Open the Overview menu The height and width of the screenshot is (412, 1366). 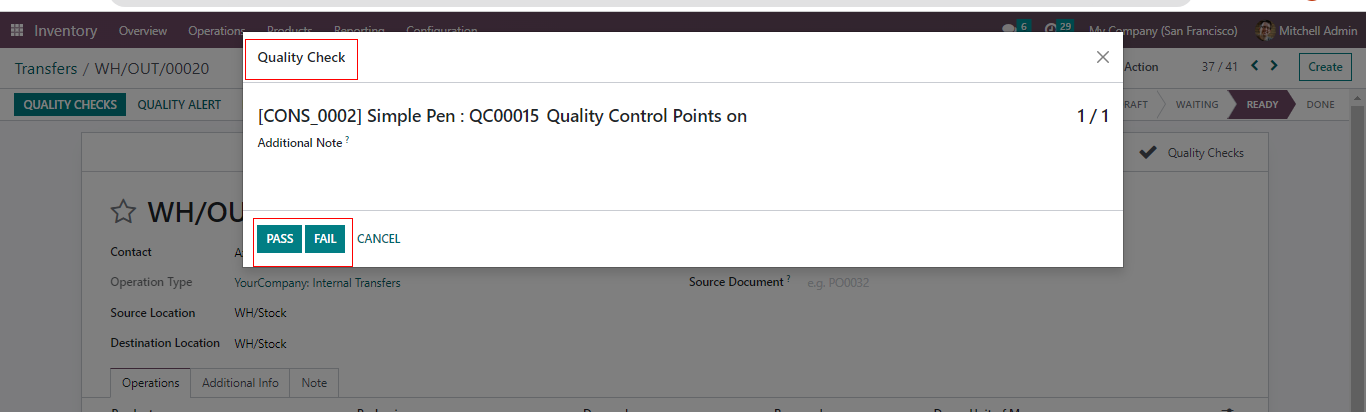click(143, 31)
